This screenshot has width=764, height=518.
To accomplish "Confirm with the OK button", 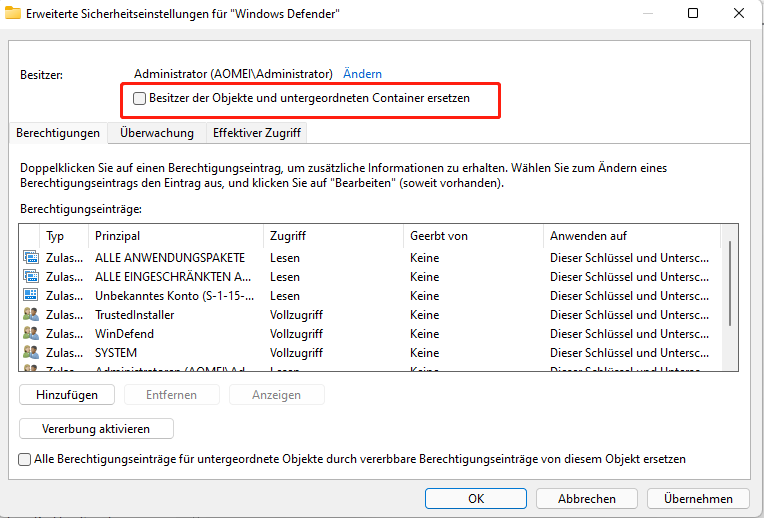I will pos(476,498).
